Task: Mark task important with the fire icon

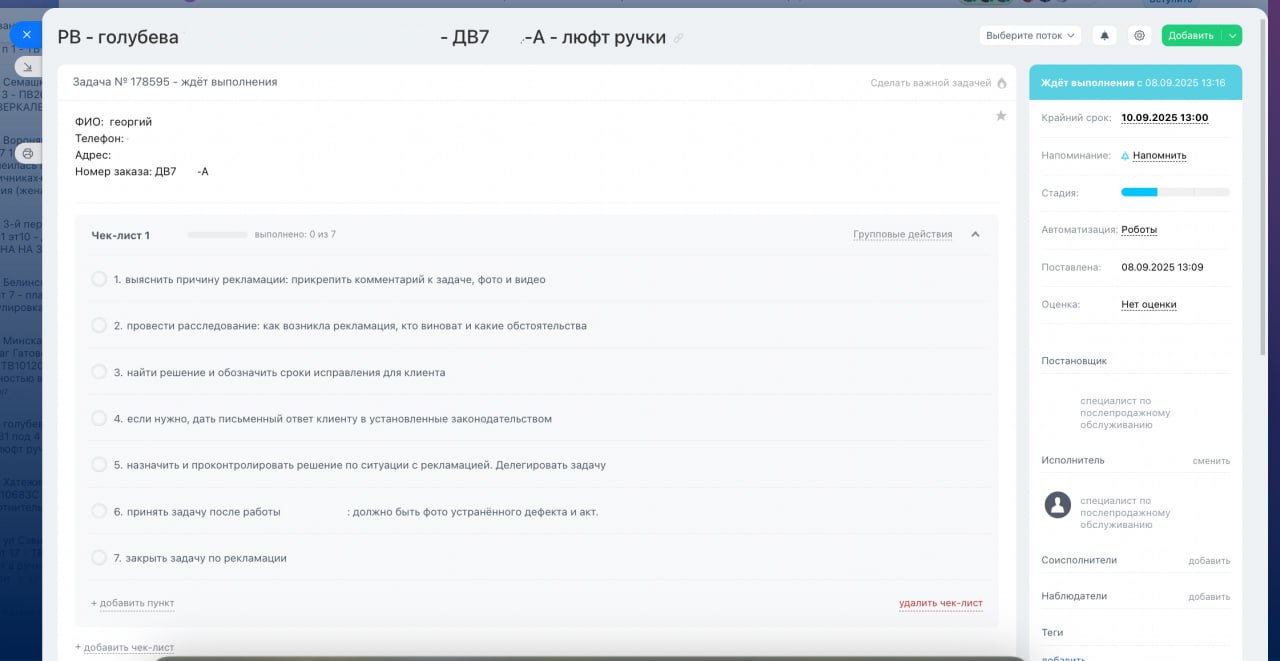Action: 1002,83
